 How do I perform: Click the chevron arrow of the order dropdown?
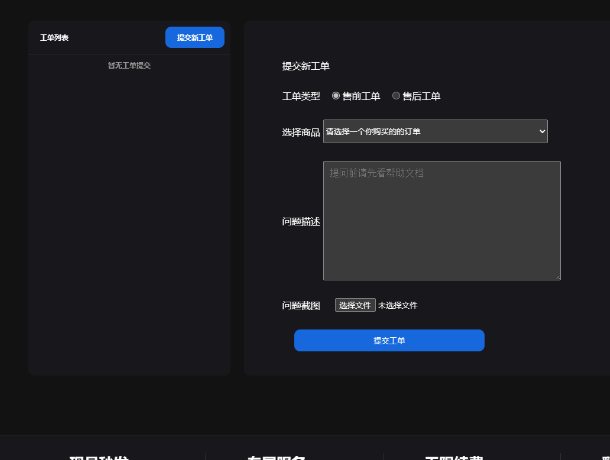point(542,131)
